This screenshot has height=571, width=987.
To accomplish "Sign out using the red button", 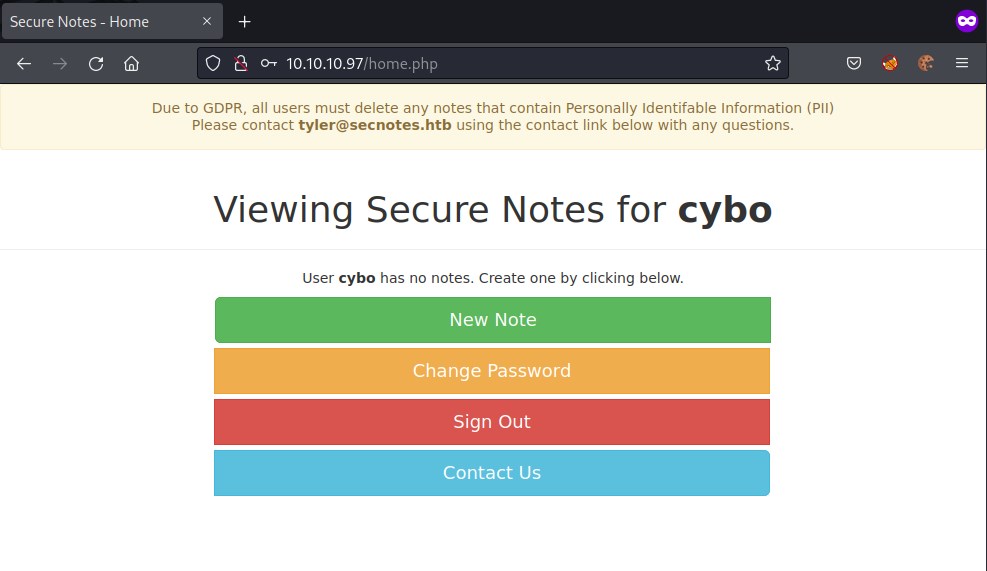I will (x=492, y=422).
